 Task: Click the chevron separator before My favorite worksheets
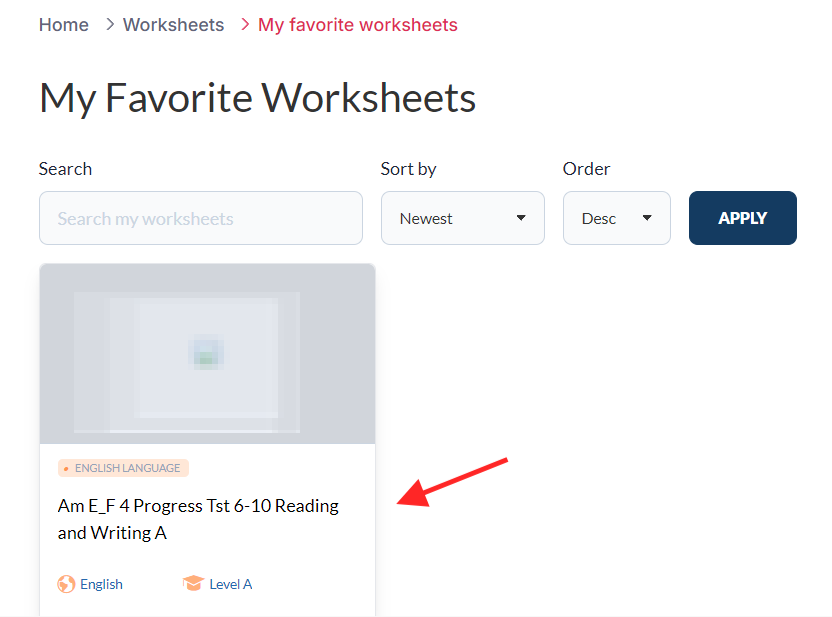pos(245,25)
